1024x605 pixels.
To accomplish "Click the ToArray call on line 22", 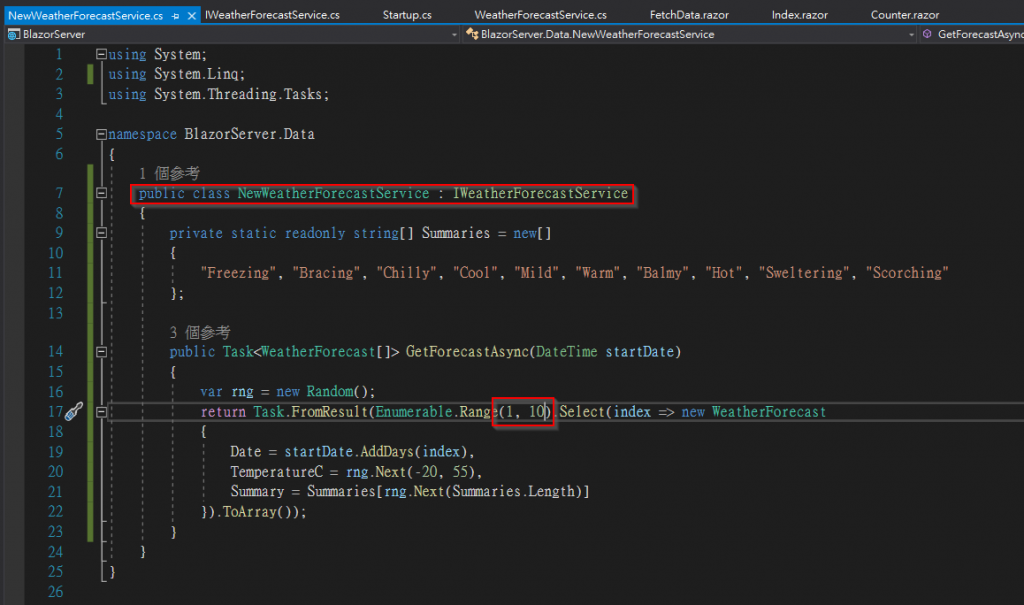I will 249,512.
